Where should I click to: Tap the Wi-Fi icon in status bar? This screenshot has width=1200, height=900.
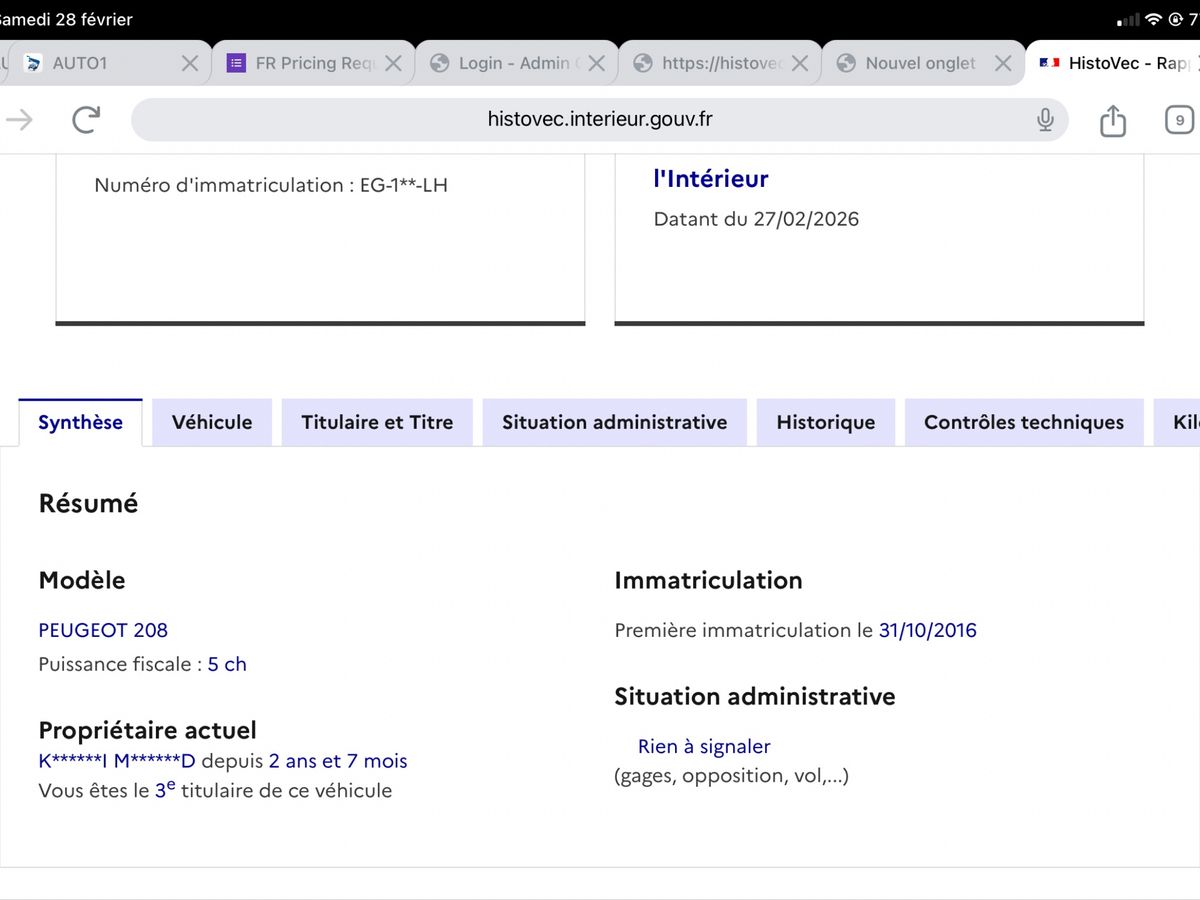(1153, 20)
